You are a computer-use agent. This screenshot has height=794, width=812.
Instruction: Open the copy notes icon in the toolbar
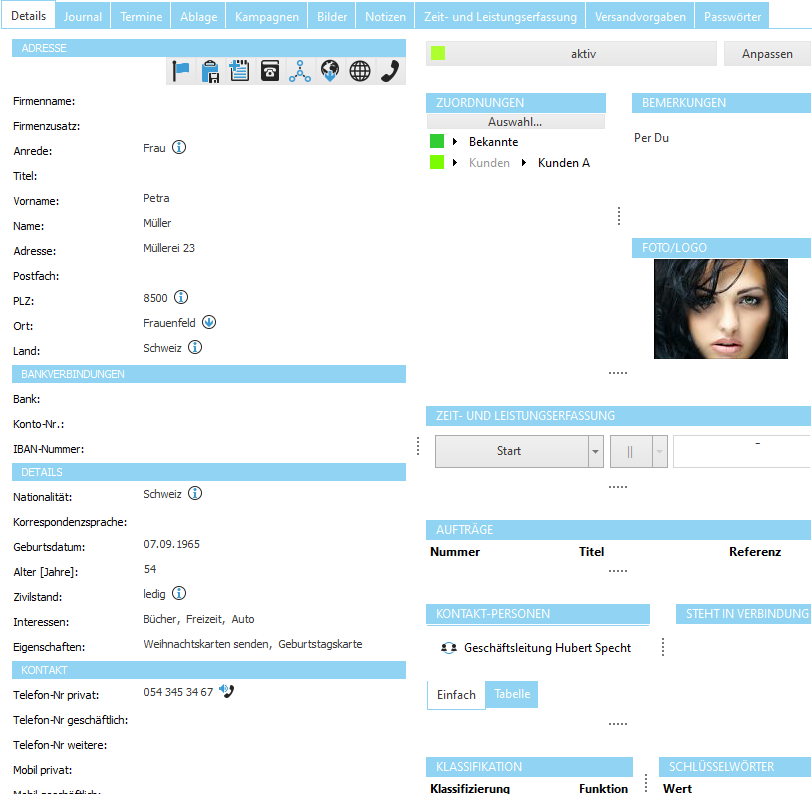click(239, 72)
